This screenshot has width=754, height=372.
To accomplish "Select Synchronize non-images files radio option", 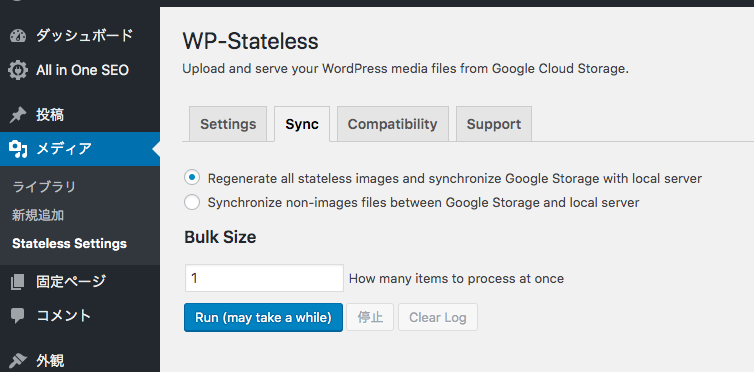I will 192,202.
